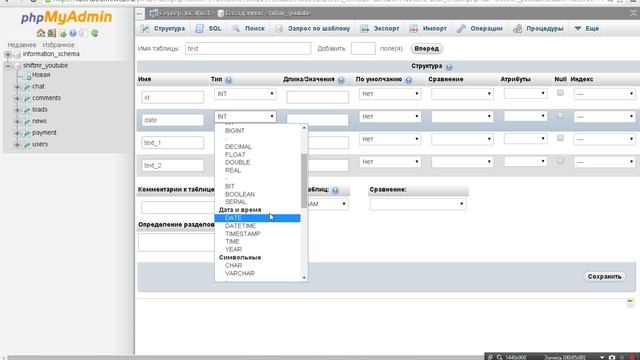This screenshot has width=640, height=360.
Task: Click the users table icon
Action: 27,144
